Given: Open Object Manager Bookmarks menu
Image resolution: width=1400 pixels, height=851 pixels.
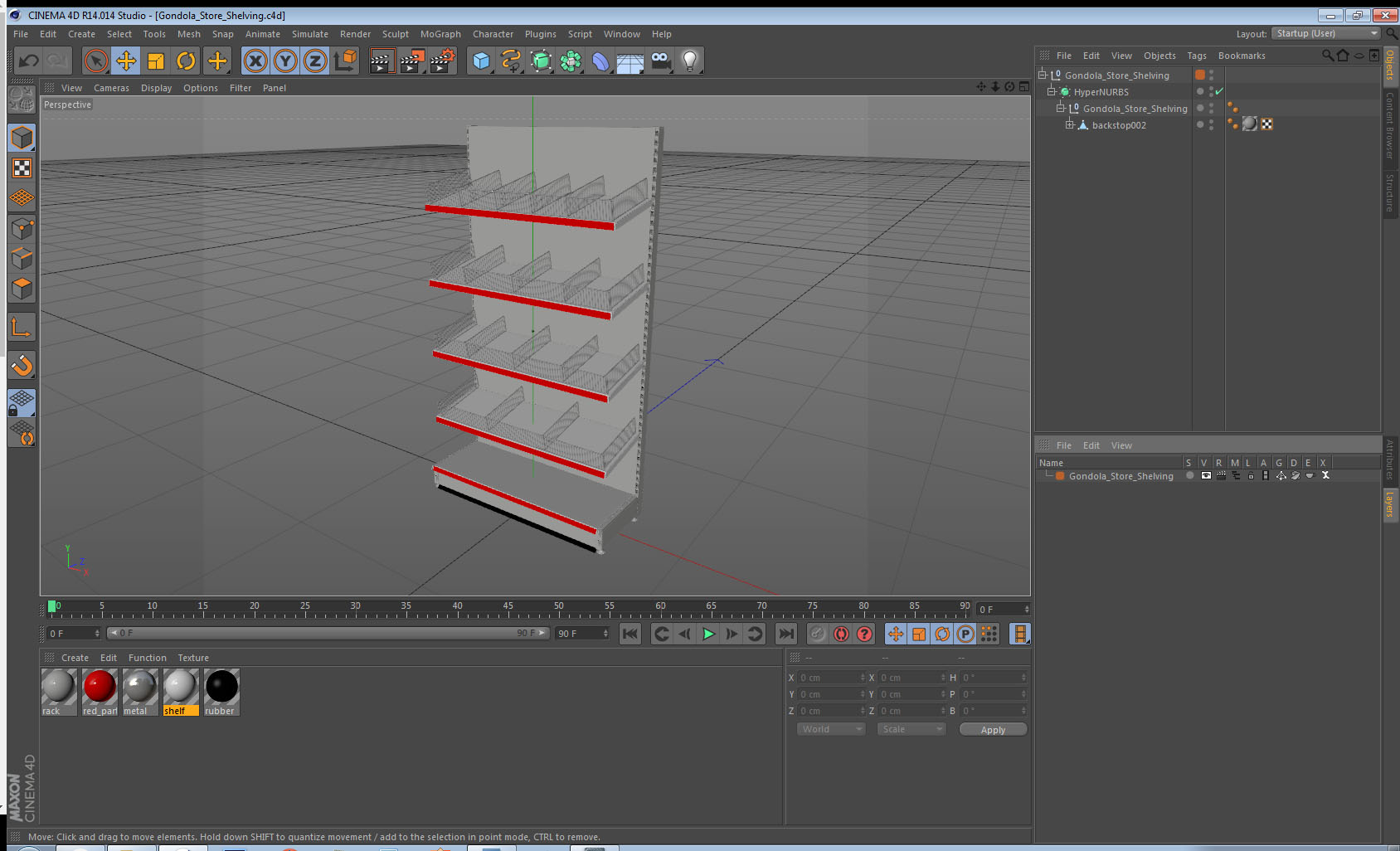Looking at the screenshot, I should click(1242, 56).
